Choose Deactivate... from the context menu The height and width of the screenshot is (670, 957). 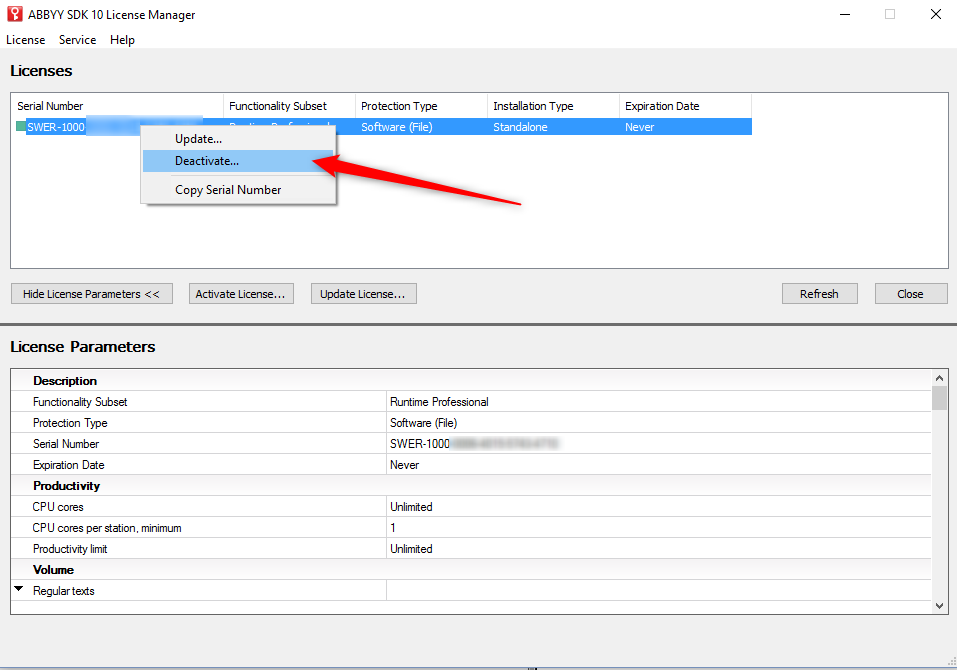coord(238,161)
